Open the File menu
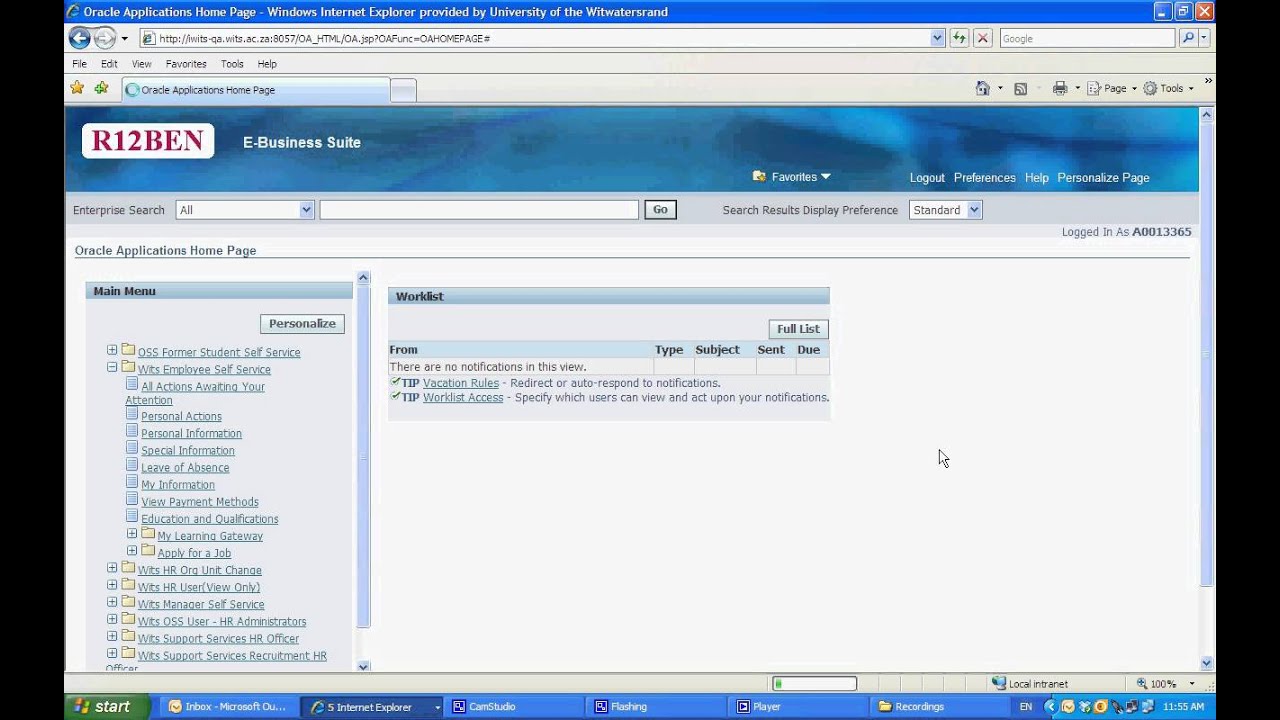This screenshot has width=1280, height=720. pyautogui.click(x=80, y=64)
